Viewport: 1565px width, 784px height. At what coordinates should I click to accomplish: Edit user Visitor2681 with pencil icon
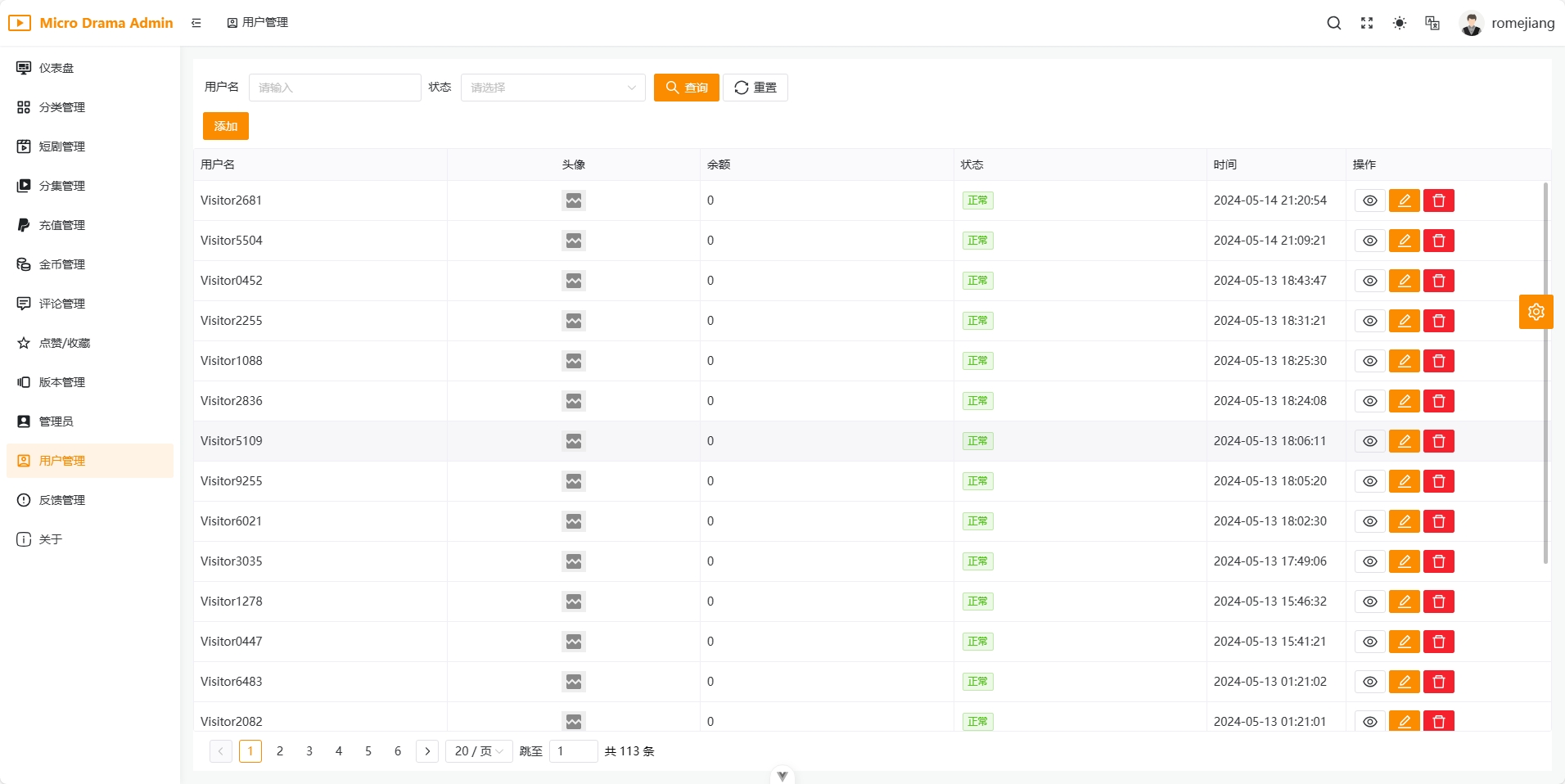1404,201
